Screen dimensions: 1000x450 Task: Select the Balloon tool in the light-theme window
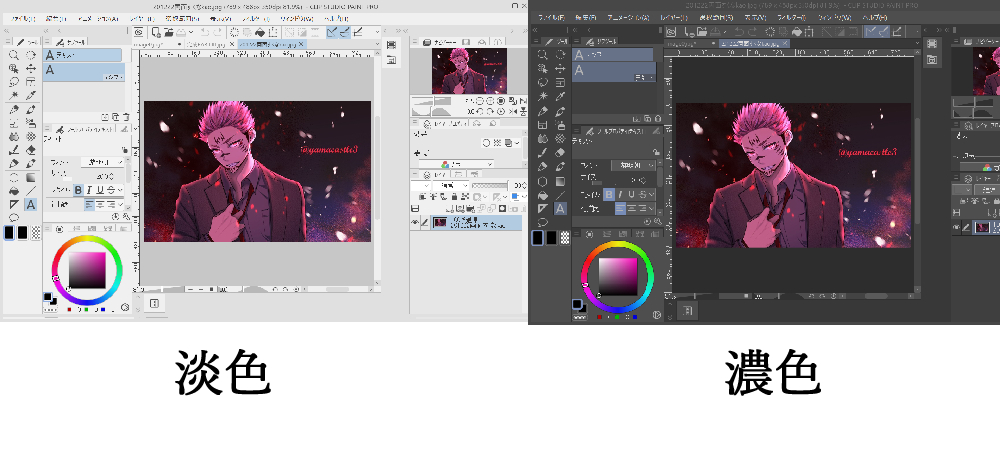[x=13, y=218]
